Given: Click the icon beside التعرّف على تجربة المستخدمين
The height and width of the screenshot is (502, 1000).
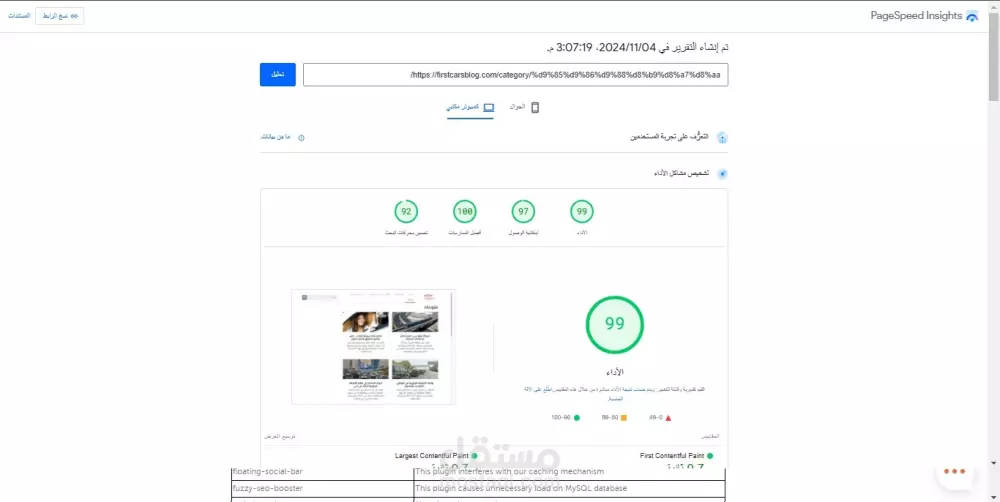Looking at the screenshot, I should coord(722,138).
